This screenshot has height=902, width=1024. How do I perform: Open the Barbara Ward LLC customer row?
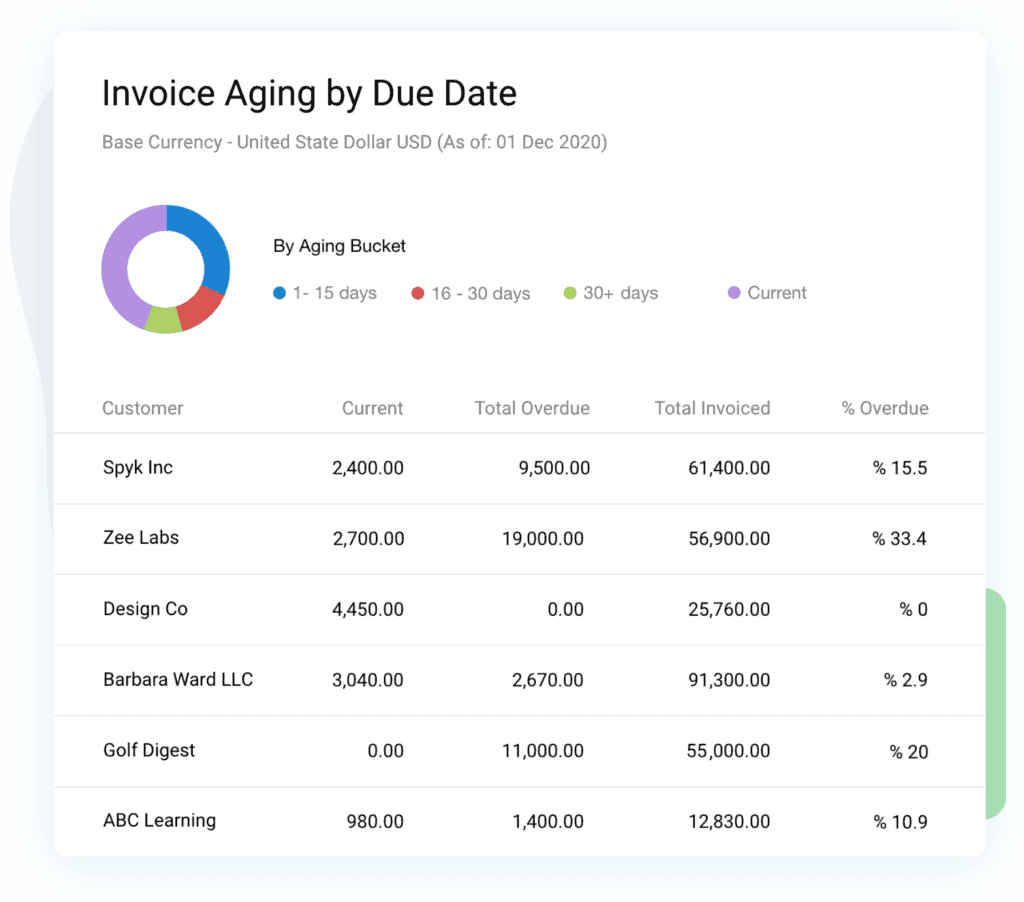point(178,680)
